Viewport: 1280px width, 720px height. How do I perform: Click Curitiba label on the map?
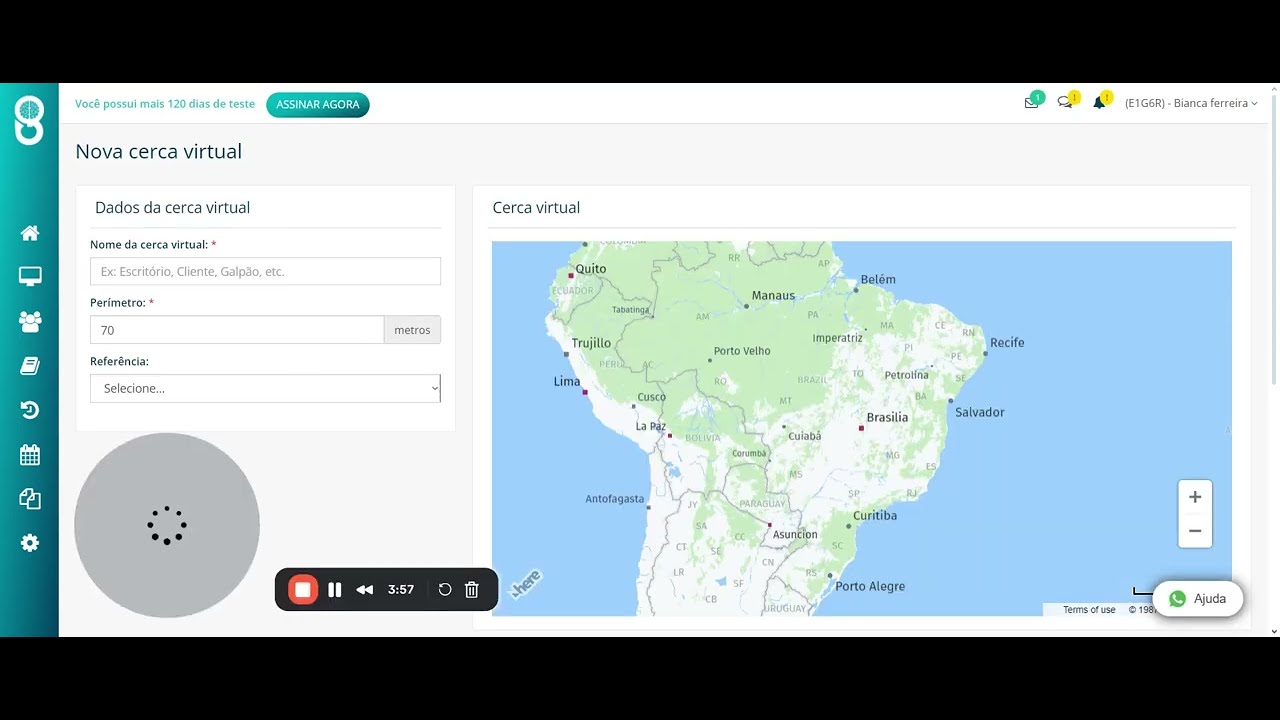(875, 516)
